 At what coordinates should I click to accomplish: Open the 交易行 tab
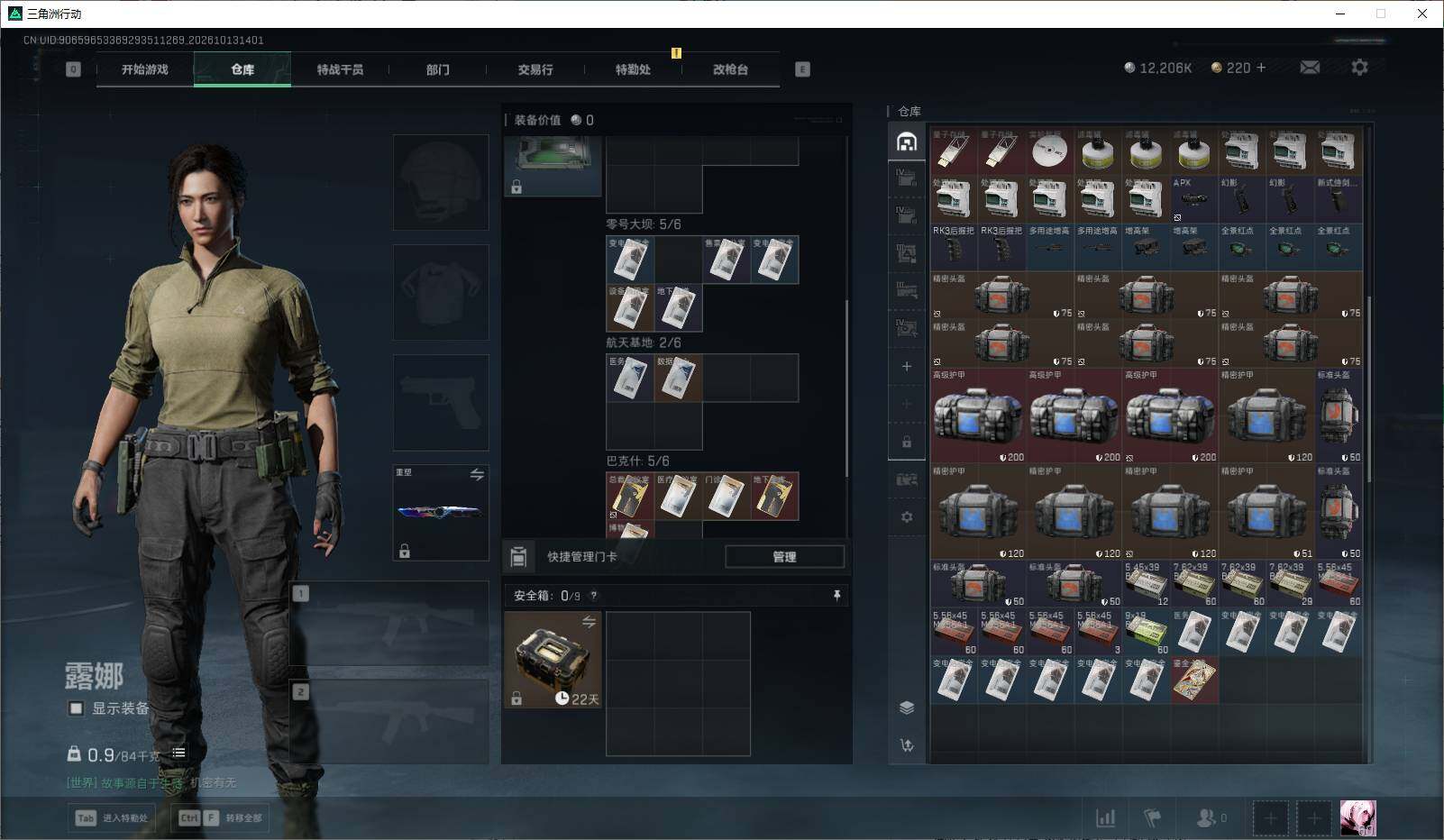point(535,69)
